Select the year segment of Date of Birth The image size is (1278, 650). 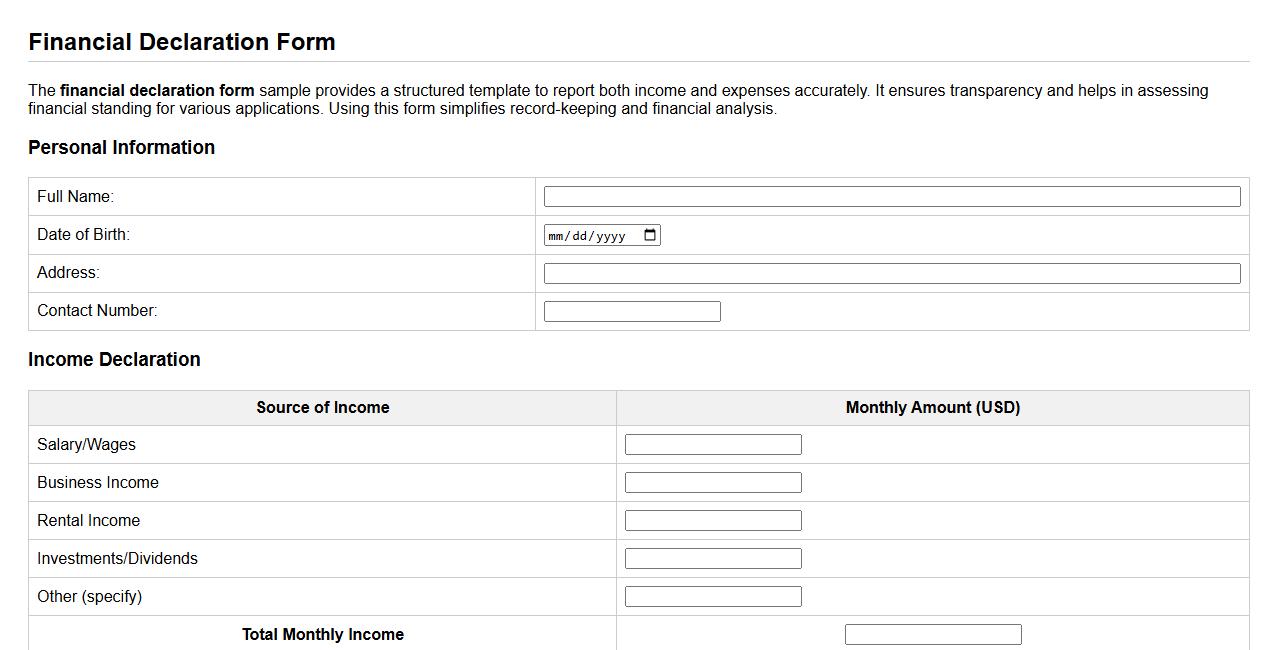click(x=612, y=235)
